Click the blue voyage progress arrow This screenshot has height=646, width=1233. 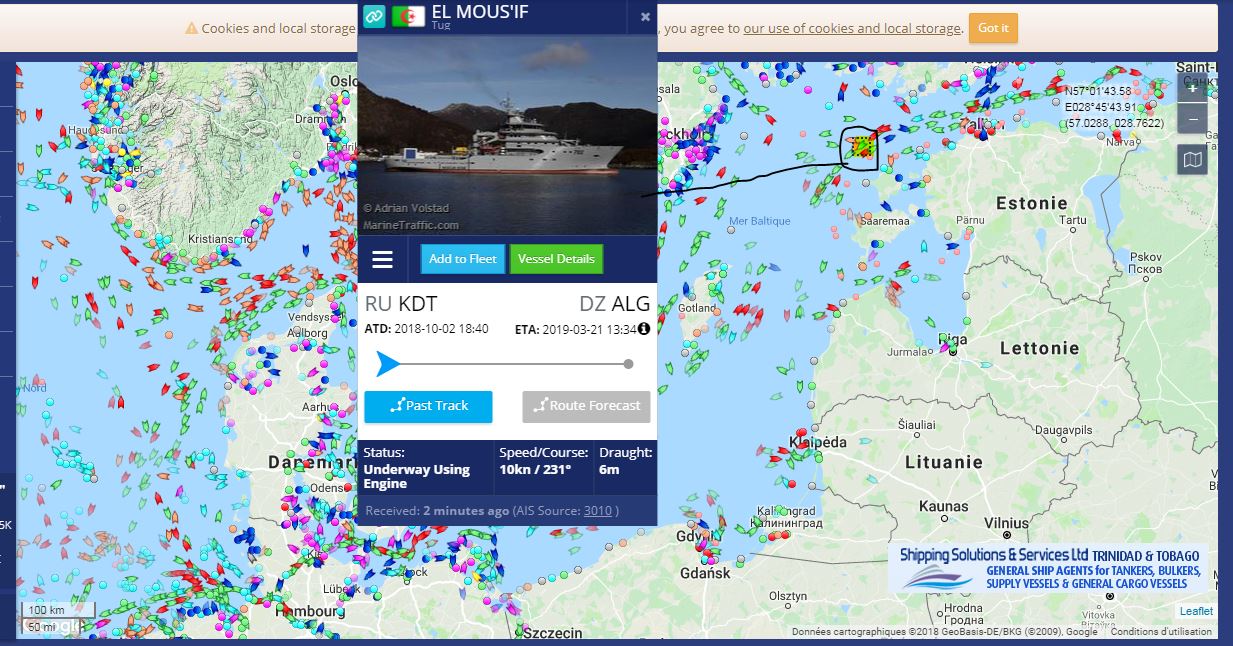coord(387,364)
